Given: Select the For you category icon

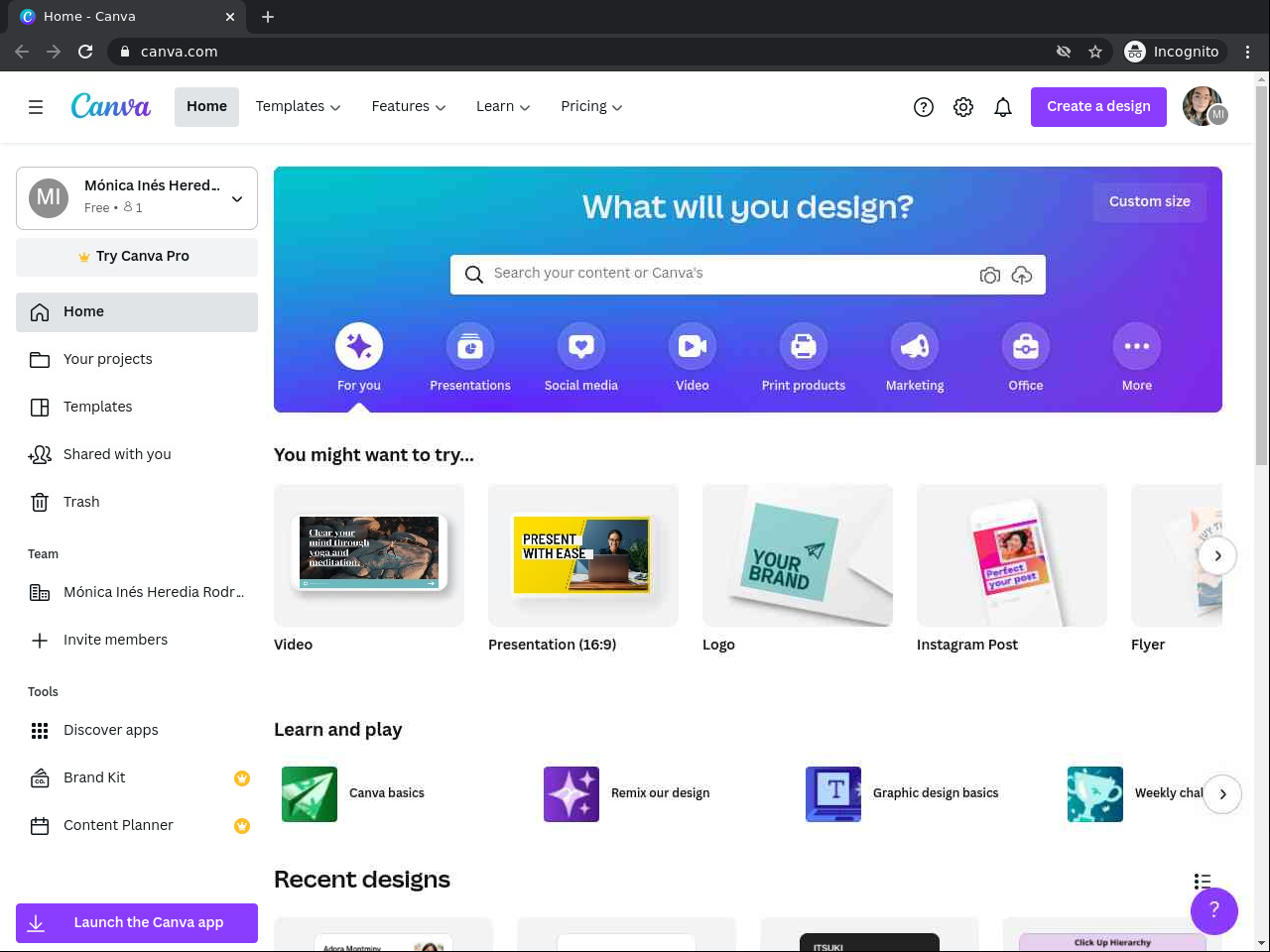Looking at the screenshot, I should tap(359, 346).
